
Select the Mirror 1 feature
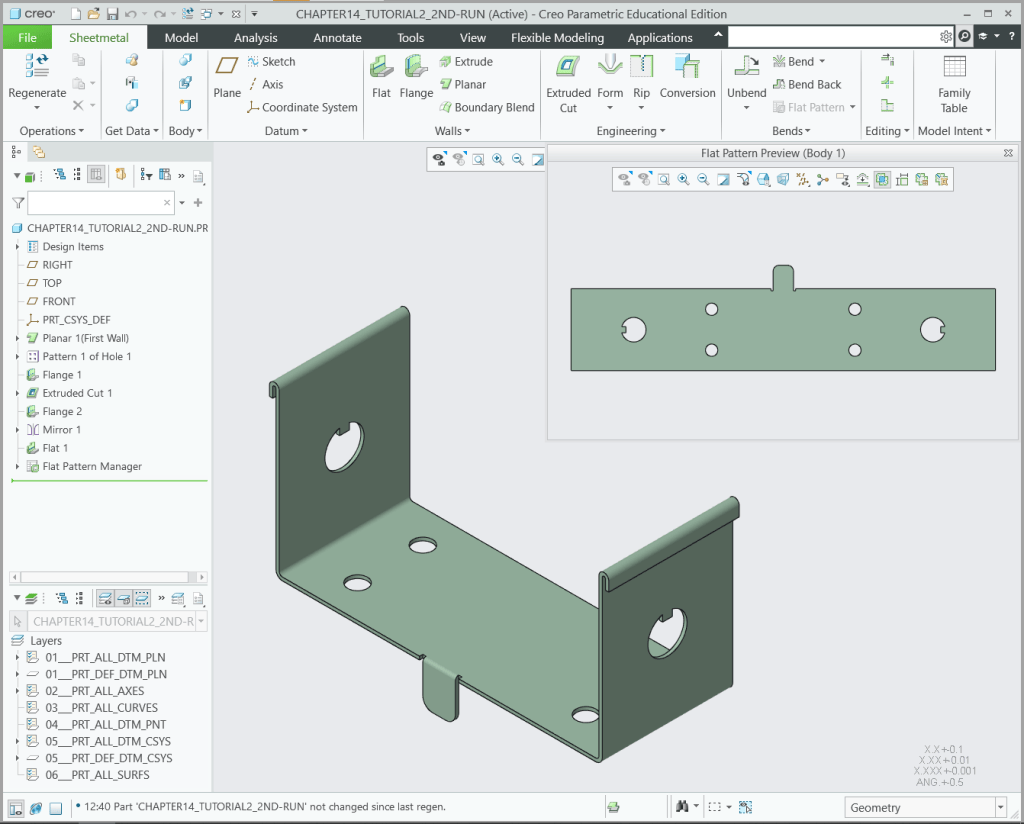point(61,430)
